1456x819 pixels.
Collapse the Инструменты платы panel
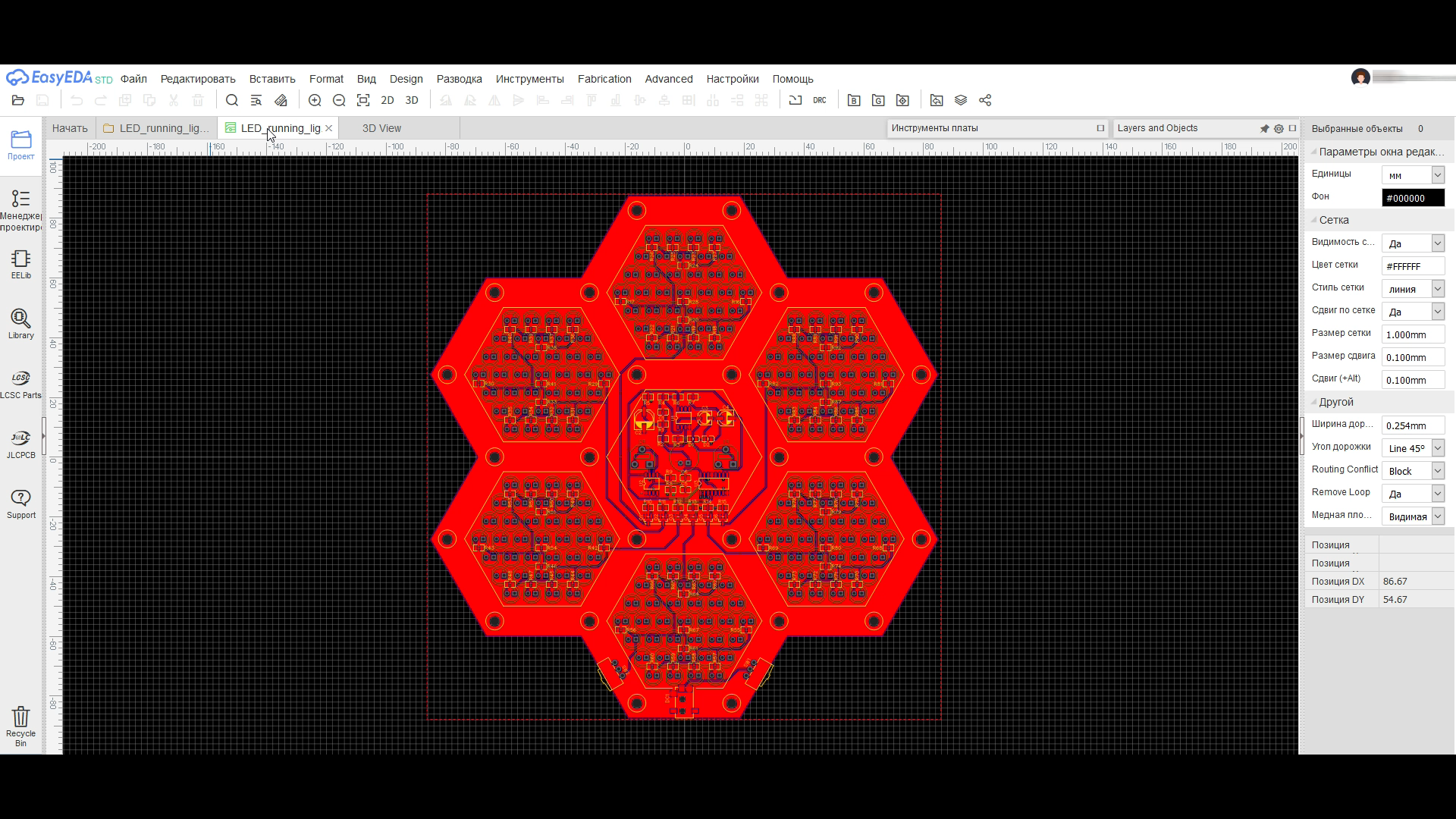pyautogui.click(x=1100, y=128)
